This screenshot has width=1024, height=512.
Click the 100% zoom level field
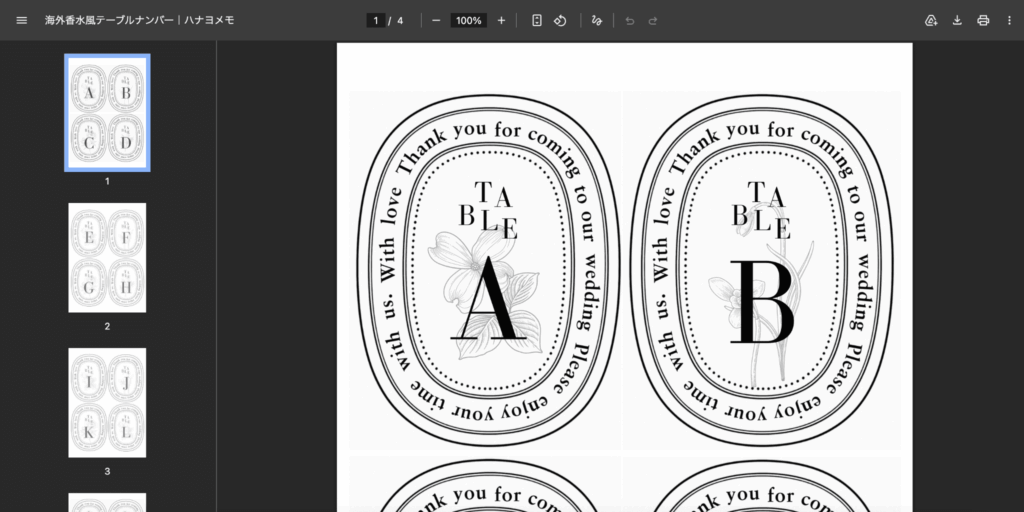(468, 20)
